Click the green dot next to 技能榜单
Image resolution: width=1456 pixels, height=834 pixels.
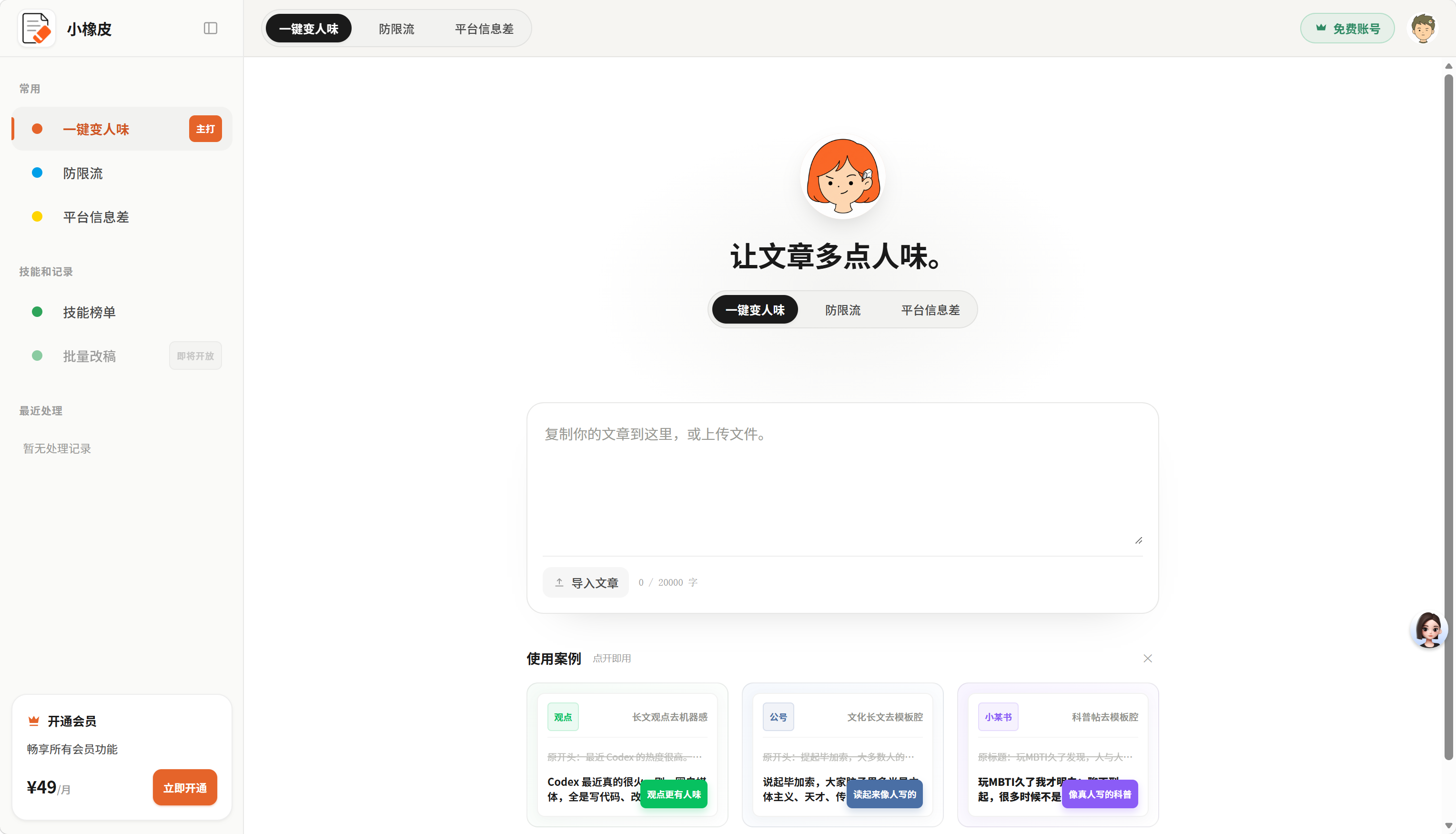(37, 312)
